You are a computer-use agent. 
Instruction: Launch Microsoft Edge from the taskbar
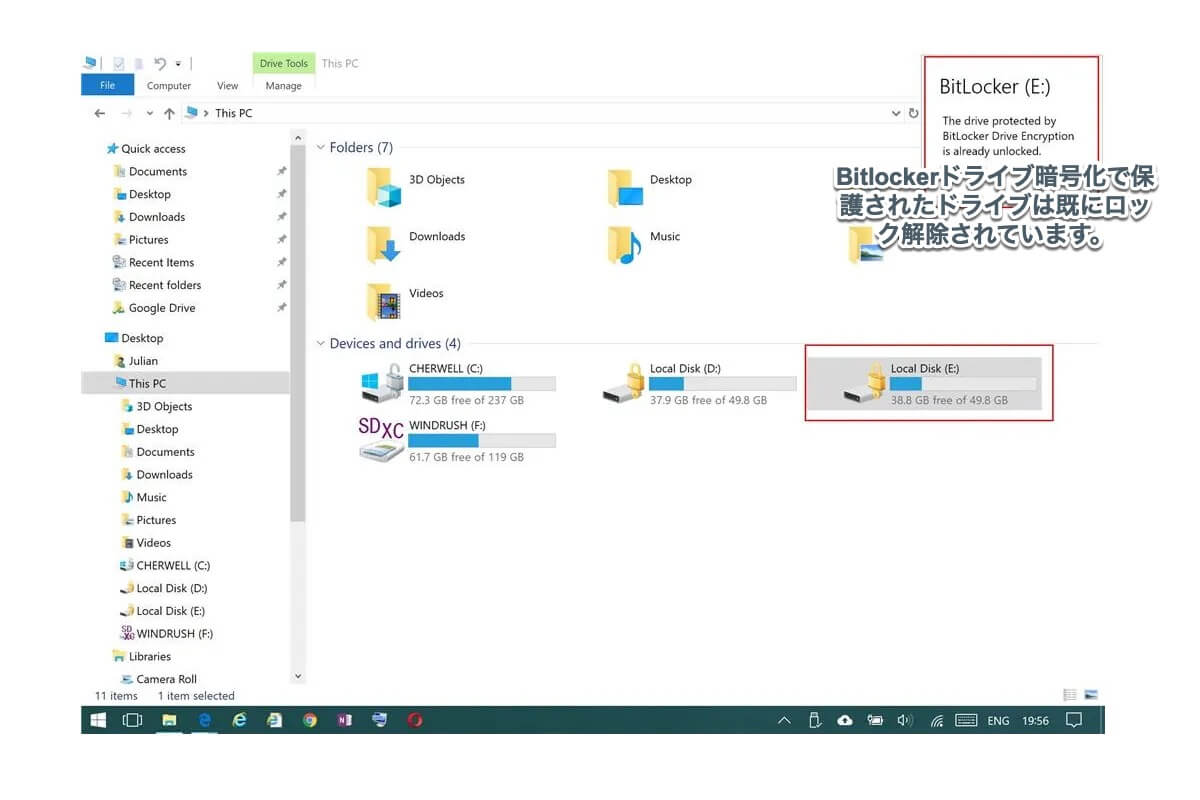[204, 720]
